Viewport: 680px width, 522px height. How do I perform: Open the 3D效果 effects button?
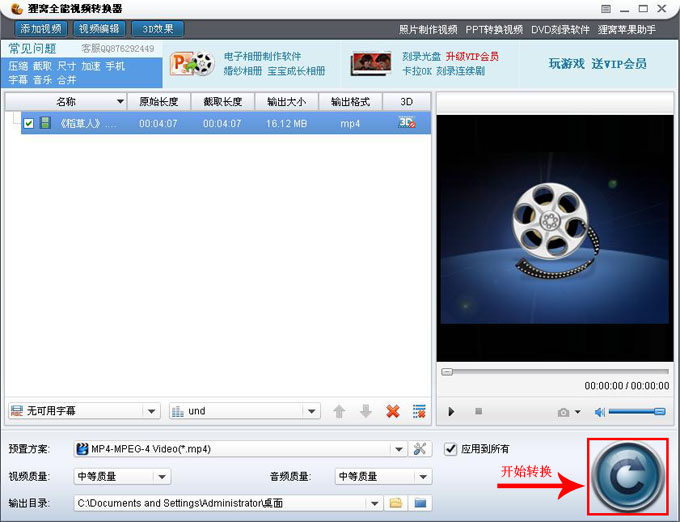158,29
